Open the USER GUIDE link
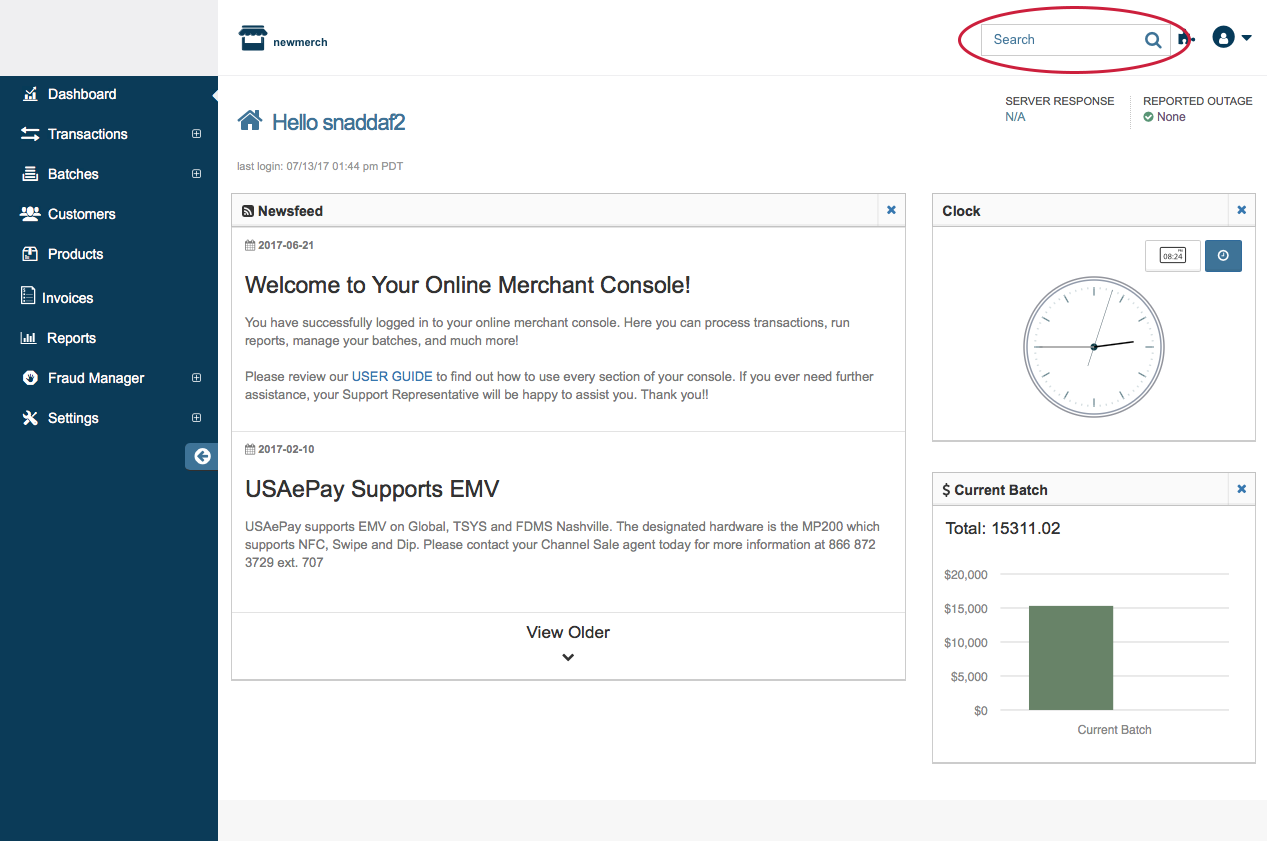The width and height of the screenshot is (1267, 841). 392,377
